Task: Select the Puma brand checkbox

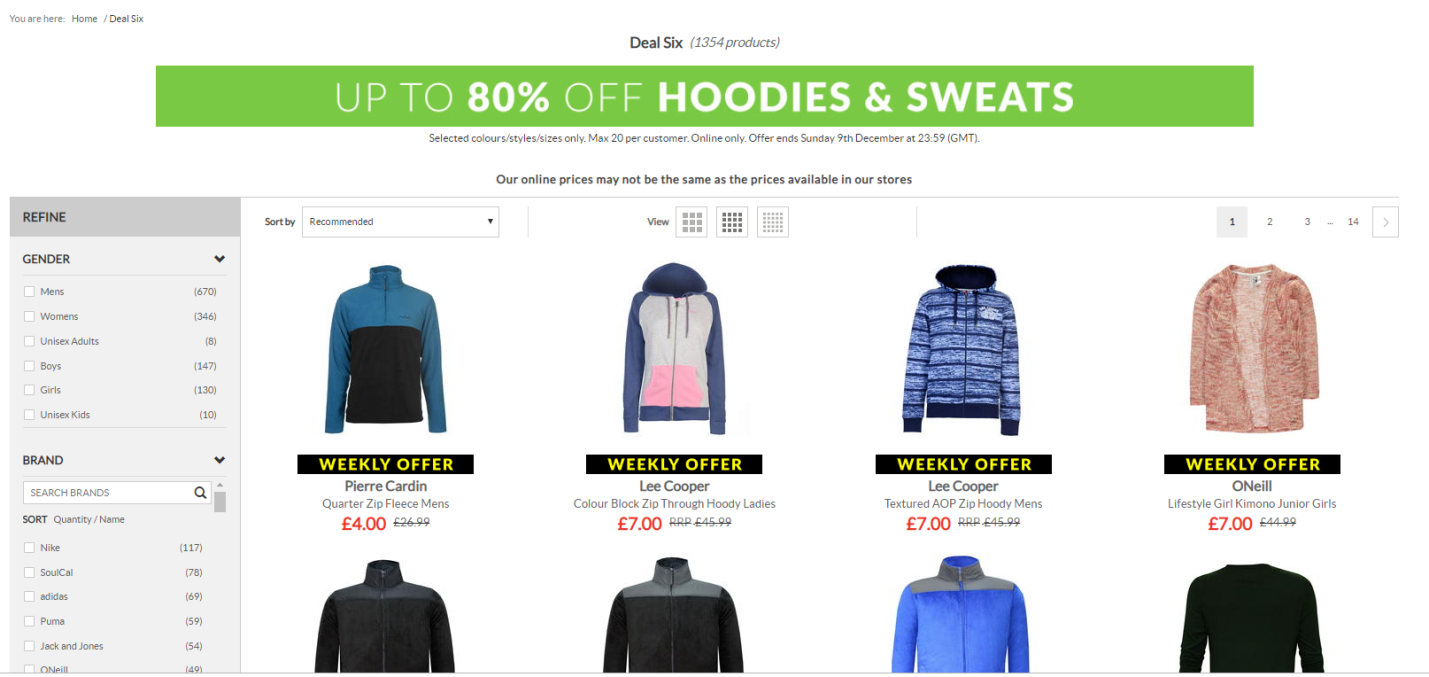Action: tap(30, 621)
